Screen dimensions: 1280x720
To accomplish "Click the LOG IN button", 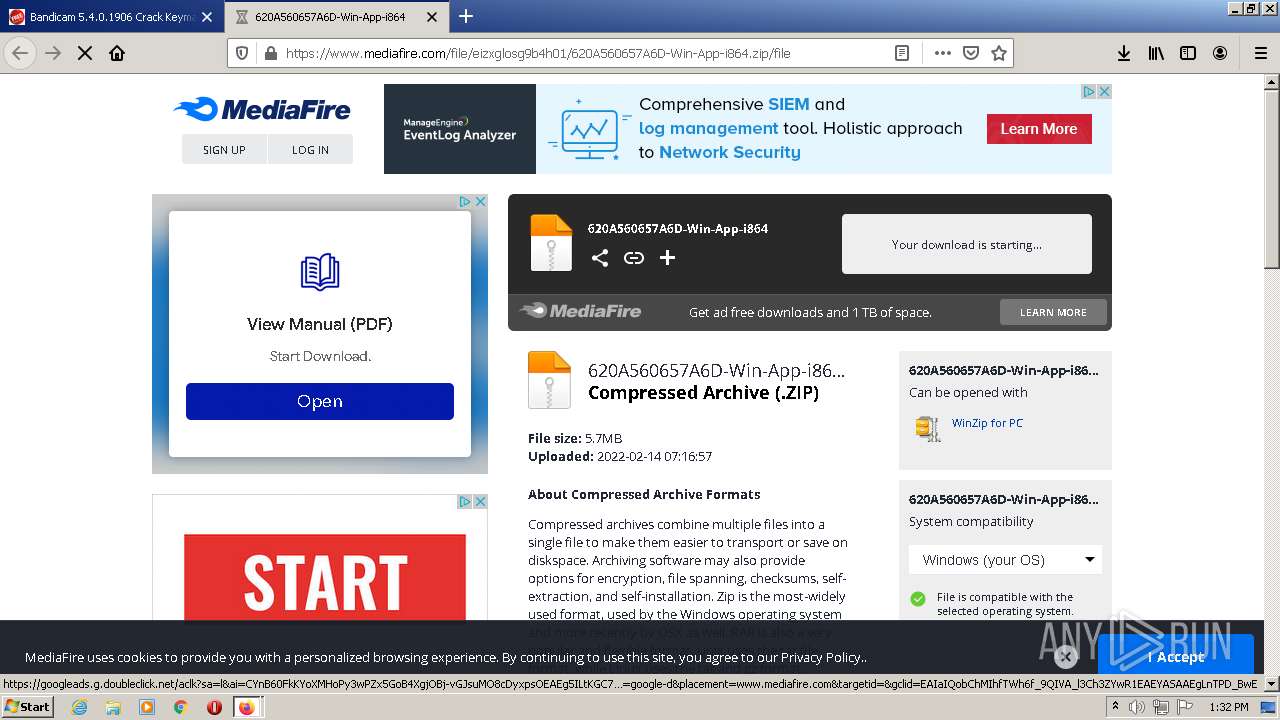I will pos(310,149).
